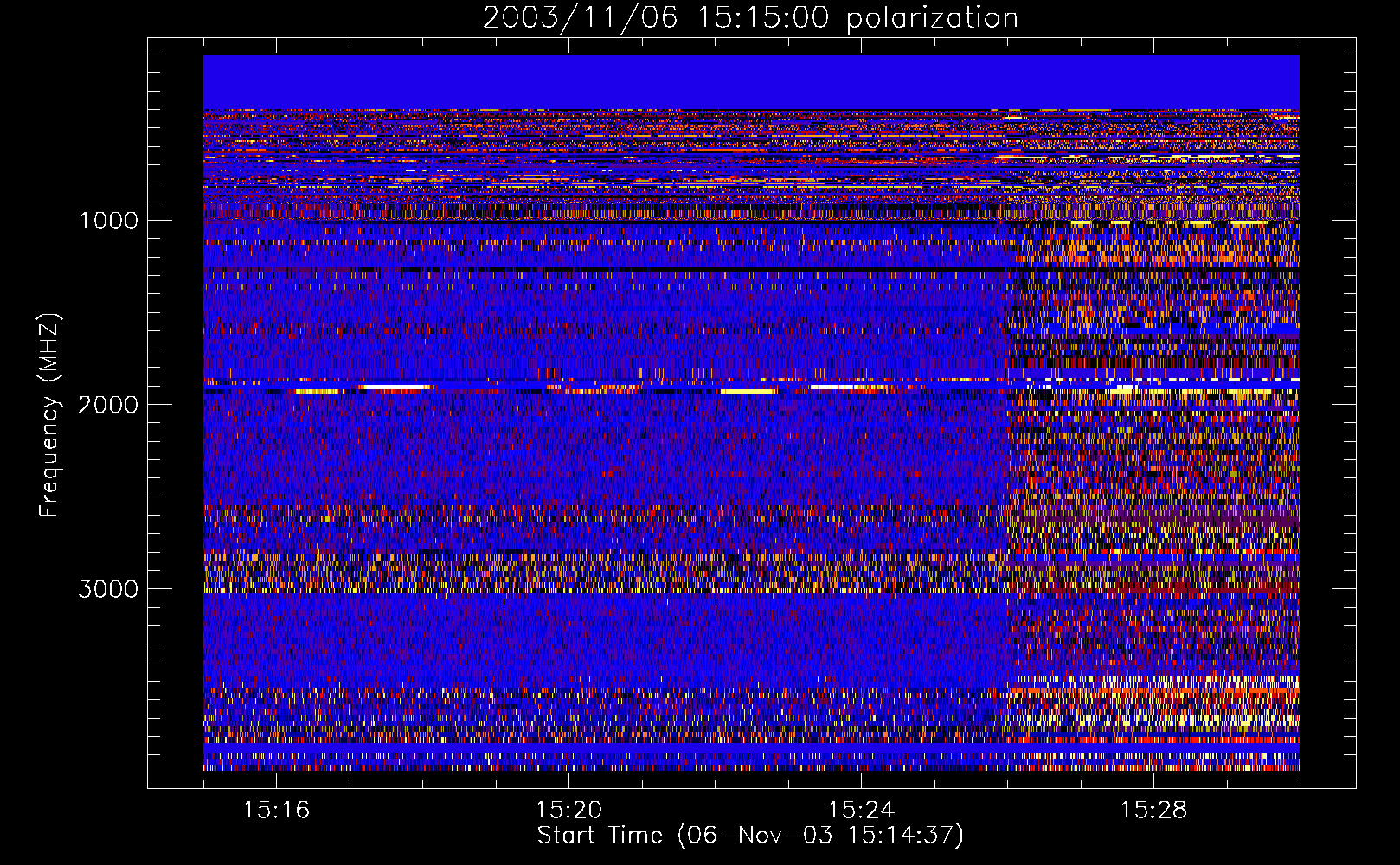Click the '15:16' time axis label

[x=276, y=810]
